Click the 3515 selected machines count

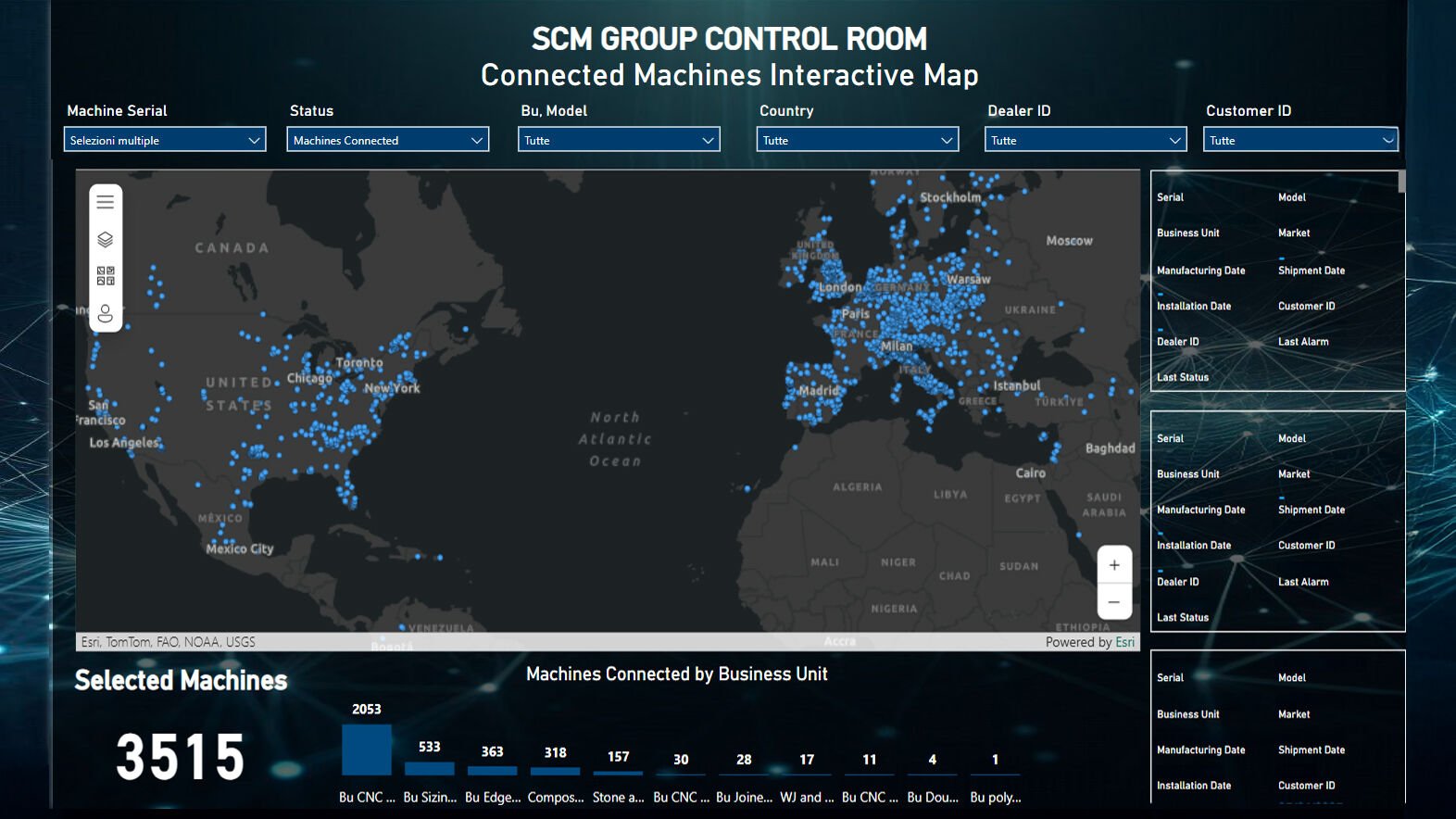click(x=181, y=757)
